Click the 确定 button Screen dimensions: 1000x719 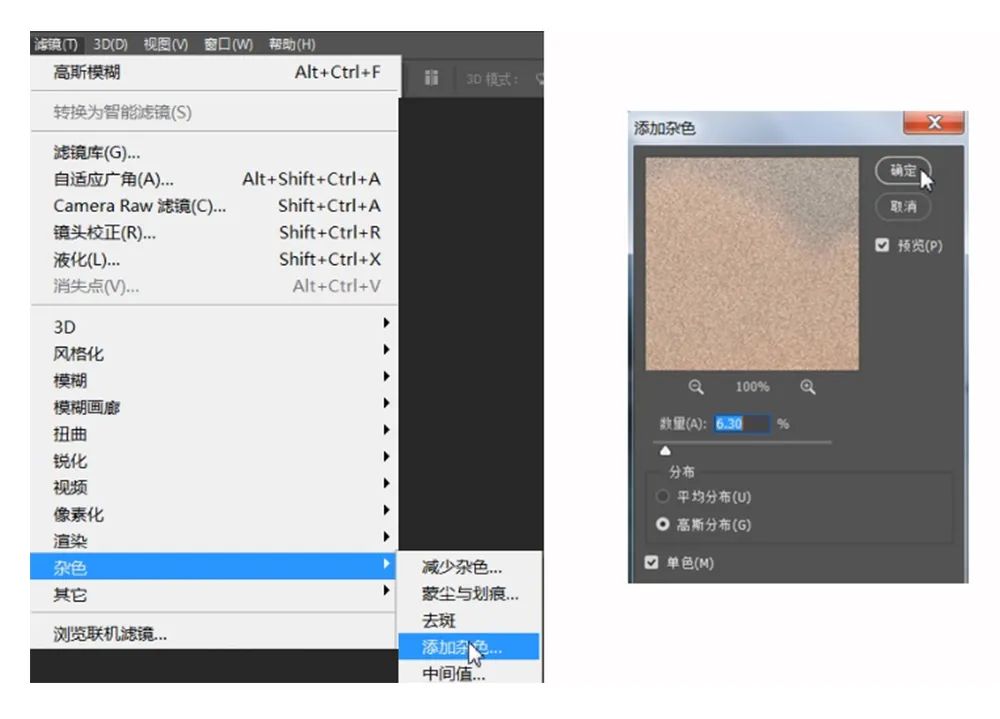(x=903, y=171)
